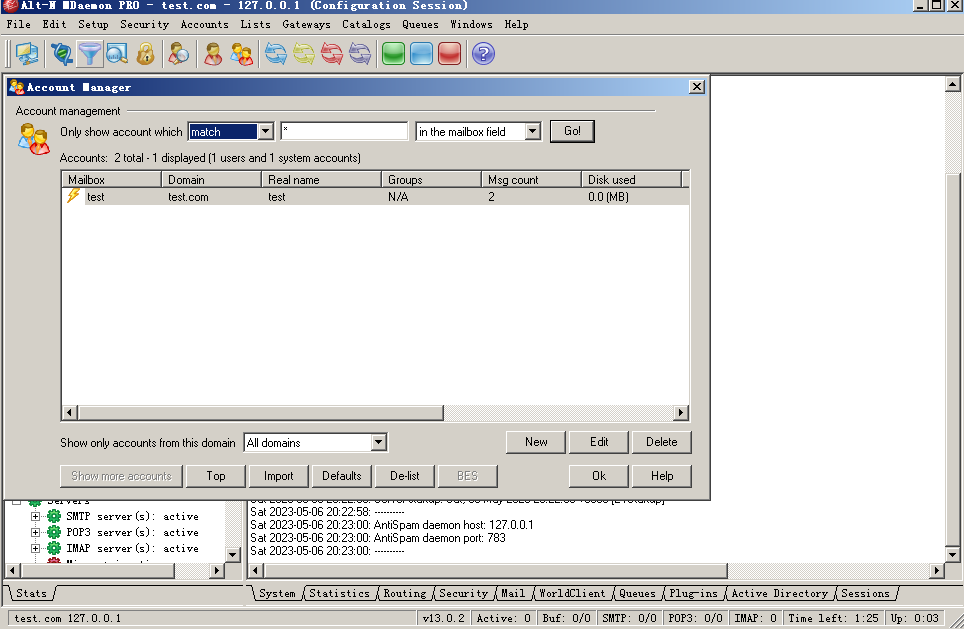Switch to the Plug-ins log tab
The image size is (964, 629).
tap(693, 593)
